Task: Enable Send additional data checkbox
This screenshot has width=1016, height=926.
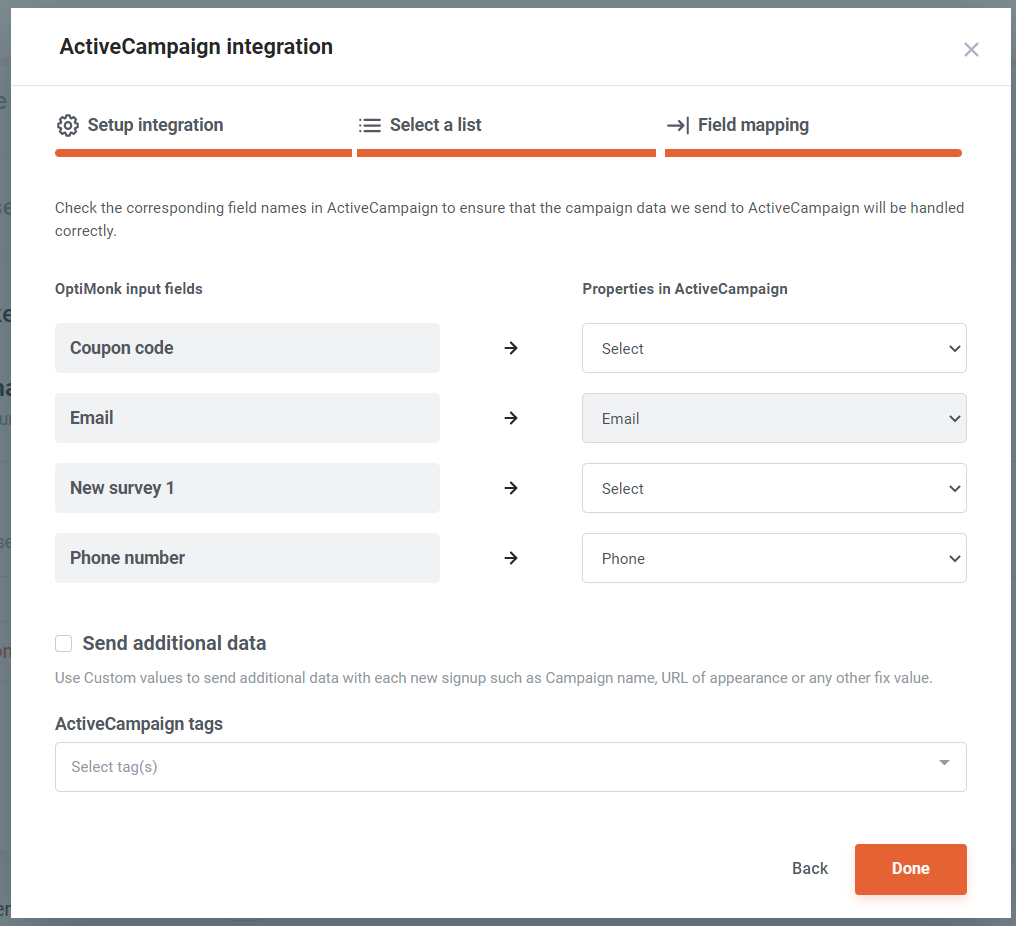Action: pos(64,643)
